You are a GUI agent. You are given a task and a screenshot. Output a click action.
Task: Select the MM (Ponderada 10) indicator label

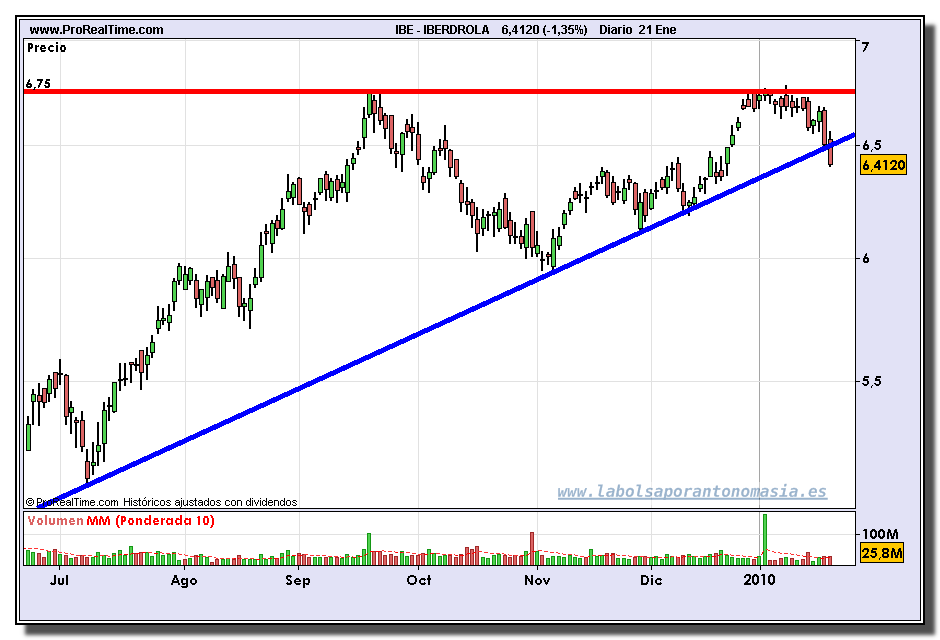click(x=150, y=521)
